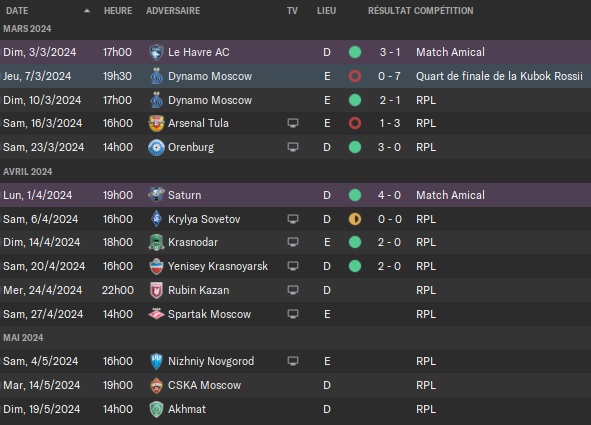The width and height of the screenshot is (591, 425).
Task: Sort by the LIEU column header
Action: tap(326, 11)
